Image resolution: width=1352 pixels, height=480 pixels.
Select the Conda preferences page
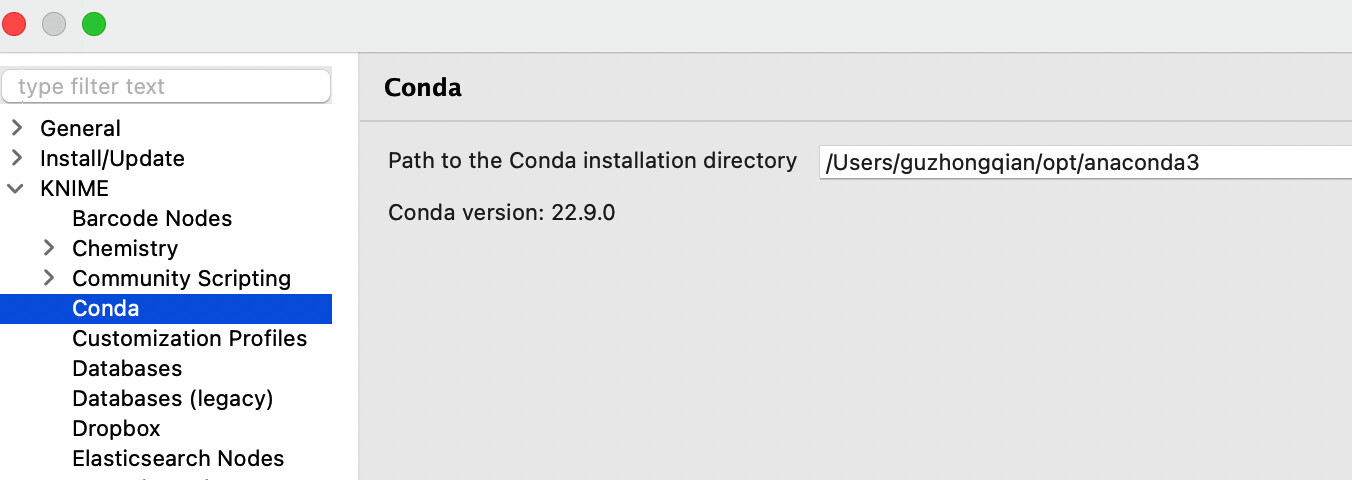(105, 308)
